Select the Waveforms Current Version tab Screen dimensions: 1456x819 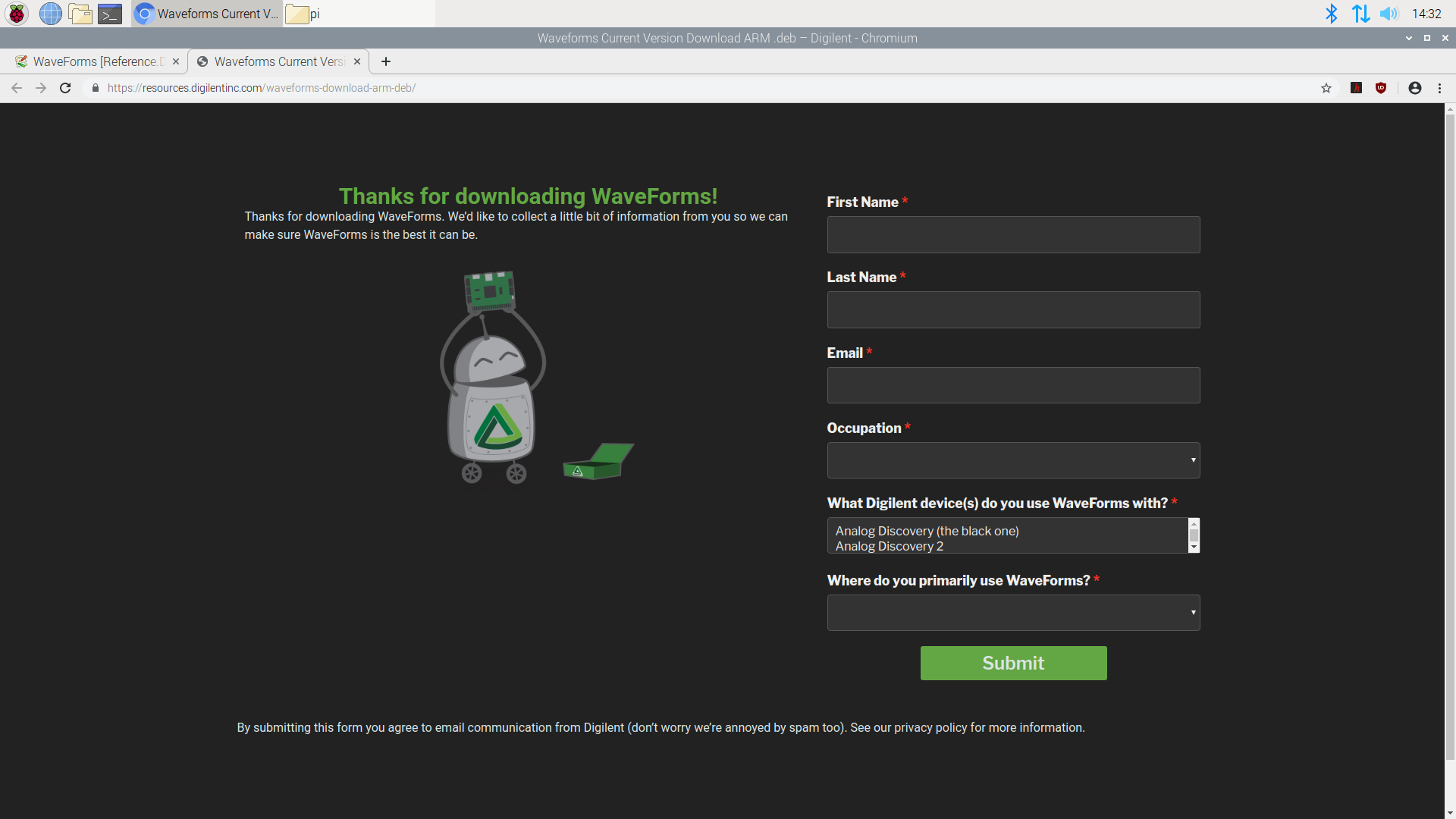pos(277,61)
